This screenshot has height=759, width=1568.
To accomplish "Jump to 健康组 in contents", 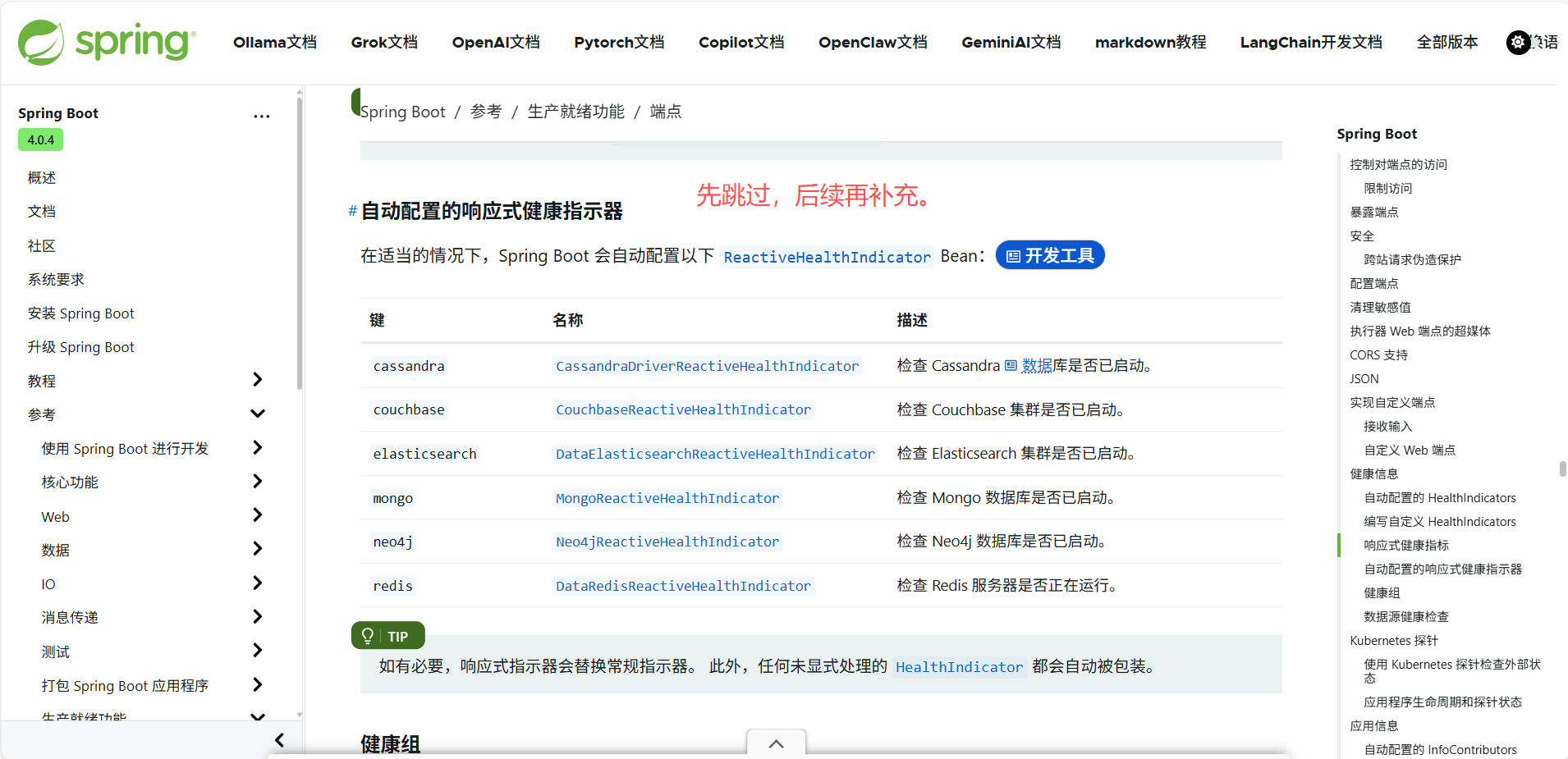I will [x=1382, y=592].
